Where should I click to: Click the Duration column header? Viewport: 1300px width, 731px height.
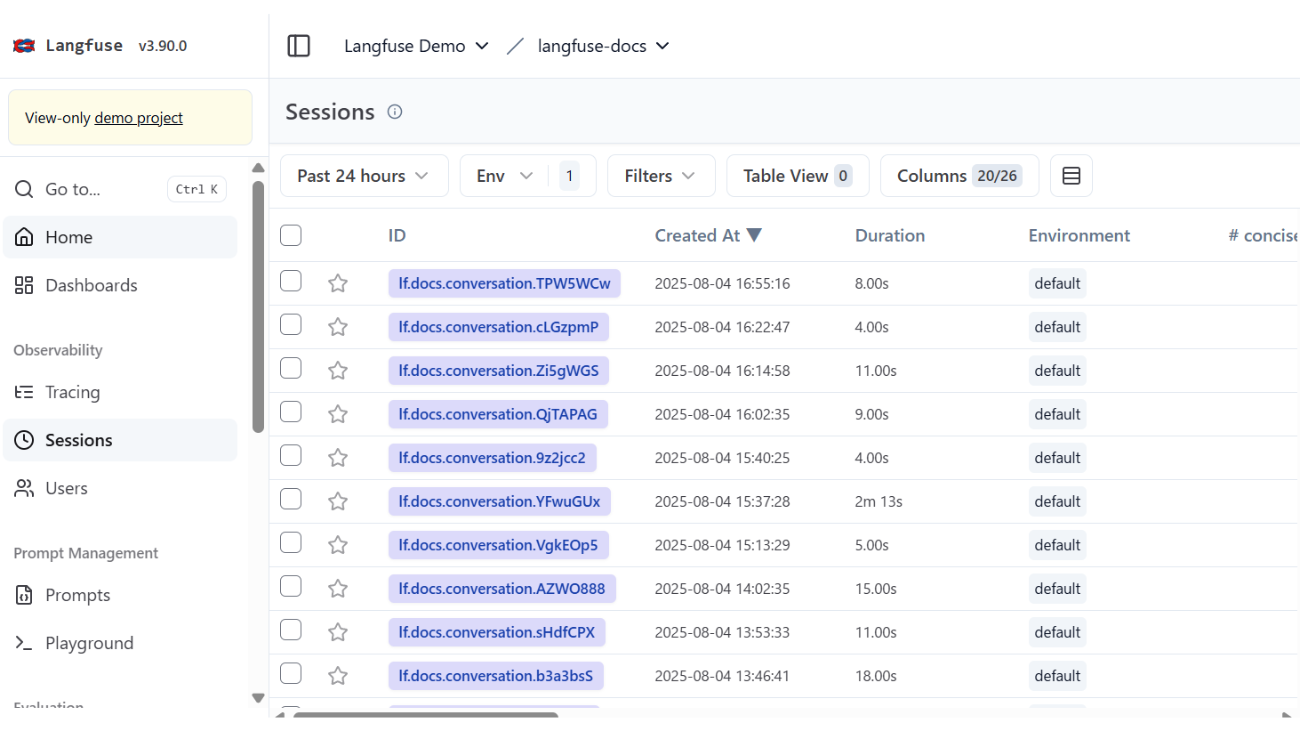(890, 235)
